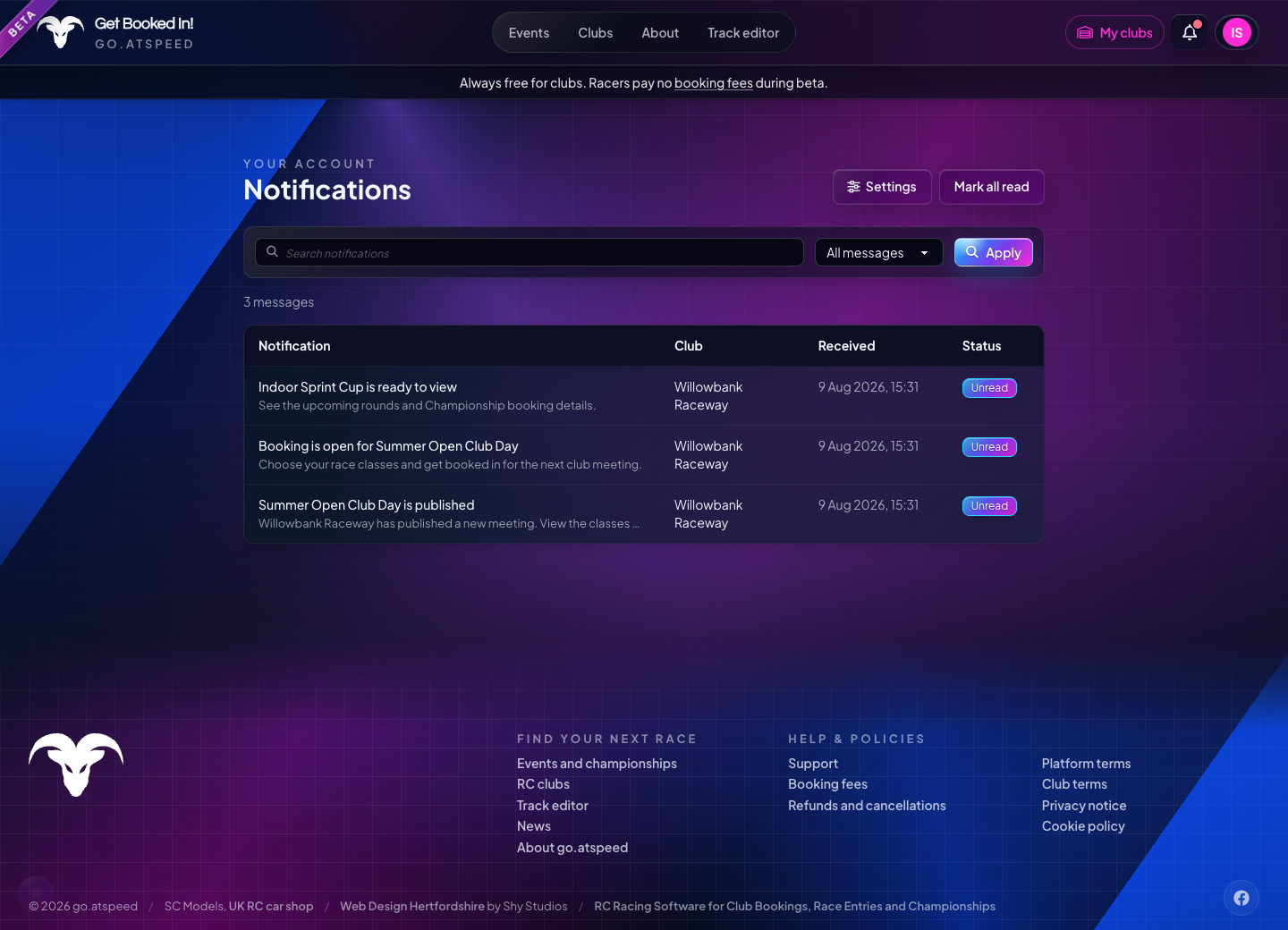Click Unread badge for Summer Open Club Day published
The height and width of the screenshot is (930, 1288).
point(989,506)
